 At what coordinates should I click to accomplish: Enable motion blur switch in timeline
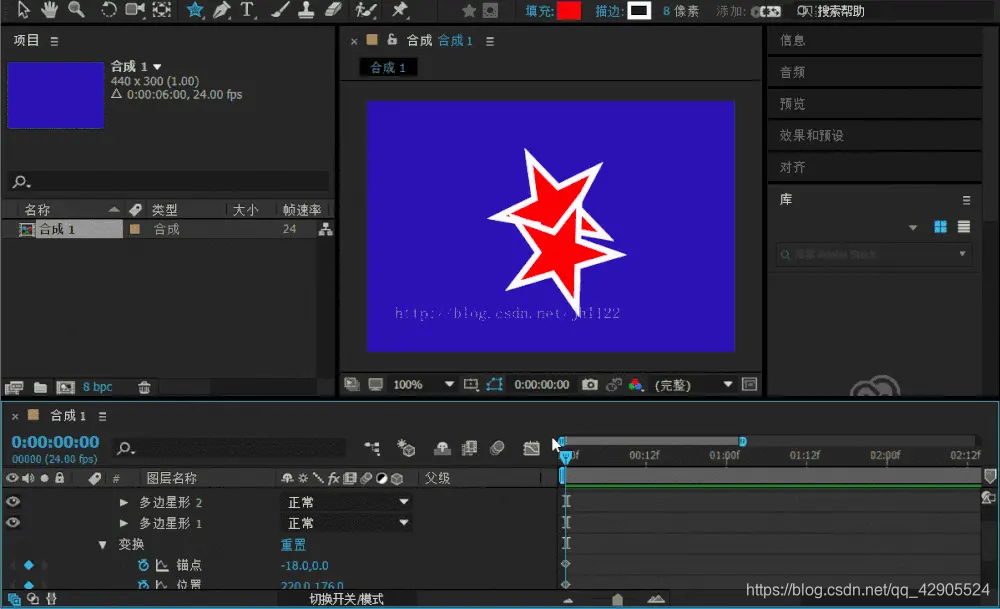click(x=497, y=448)
